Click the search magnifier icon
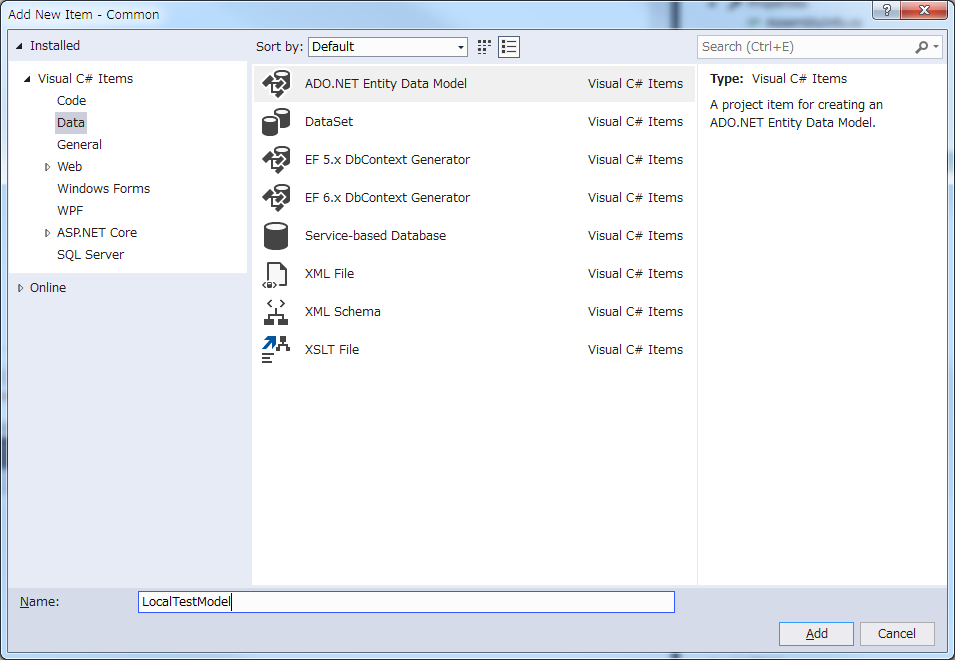Screen dimensions: 955x660 922,47
